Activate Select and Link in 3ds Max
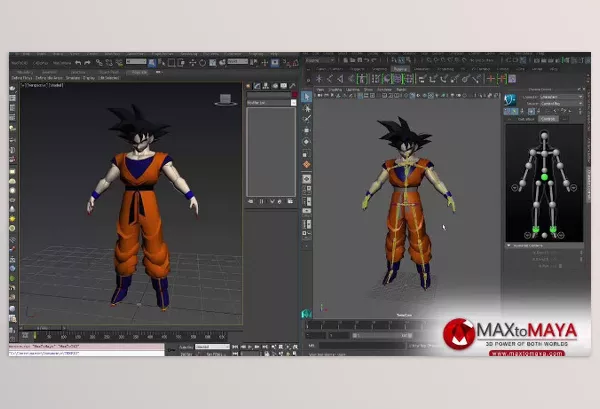The width and height of the screenshot is (600, 409). [99, 62]
